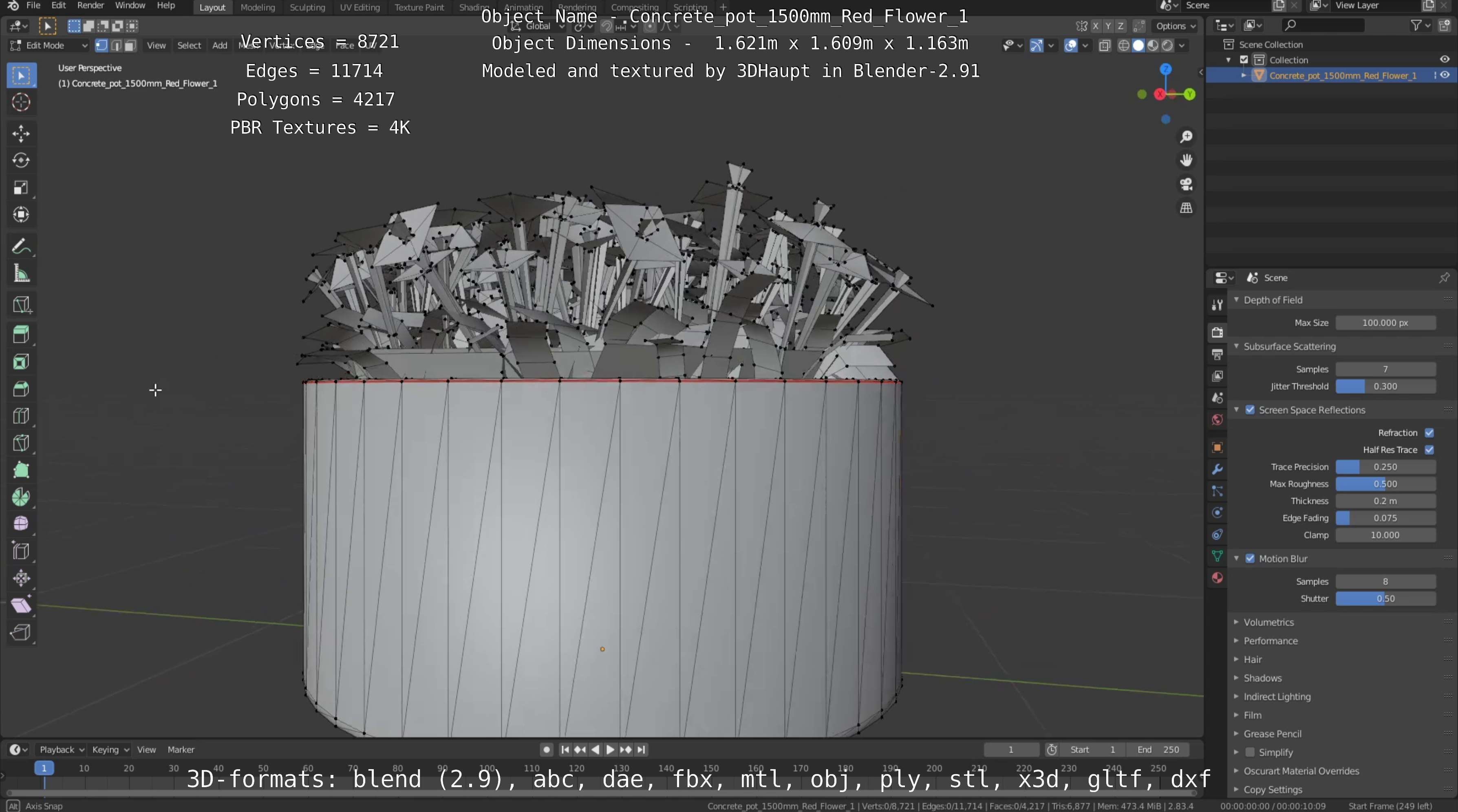The height and width of the screenshot is (812, 1458).
Task: Adjust the Jitter Threshold slider
Action: click(1385, 387)
